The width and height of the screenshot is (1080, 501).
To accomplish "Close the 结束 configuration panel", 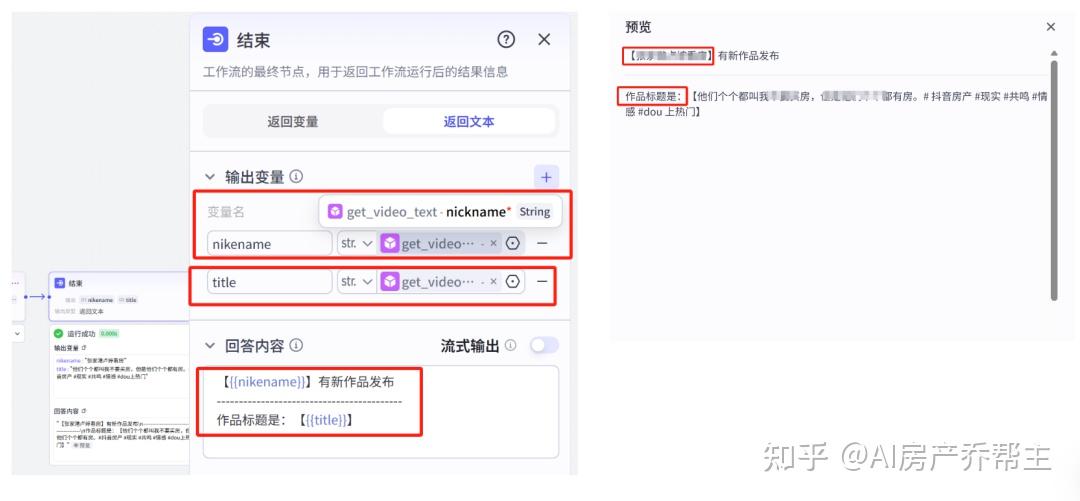I will click(544, 40).
